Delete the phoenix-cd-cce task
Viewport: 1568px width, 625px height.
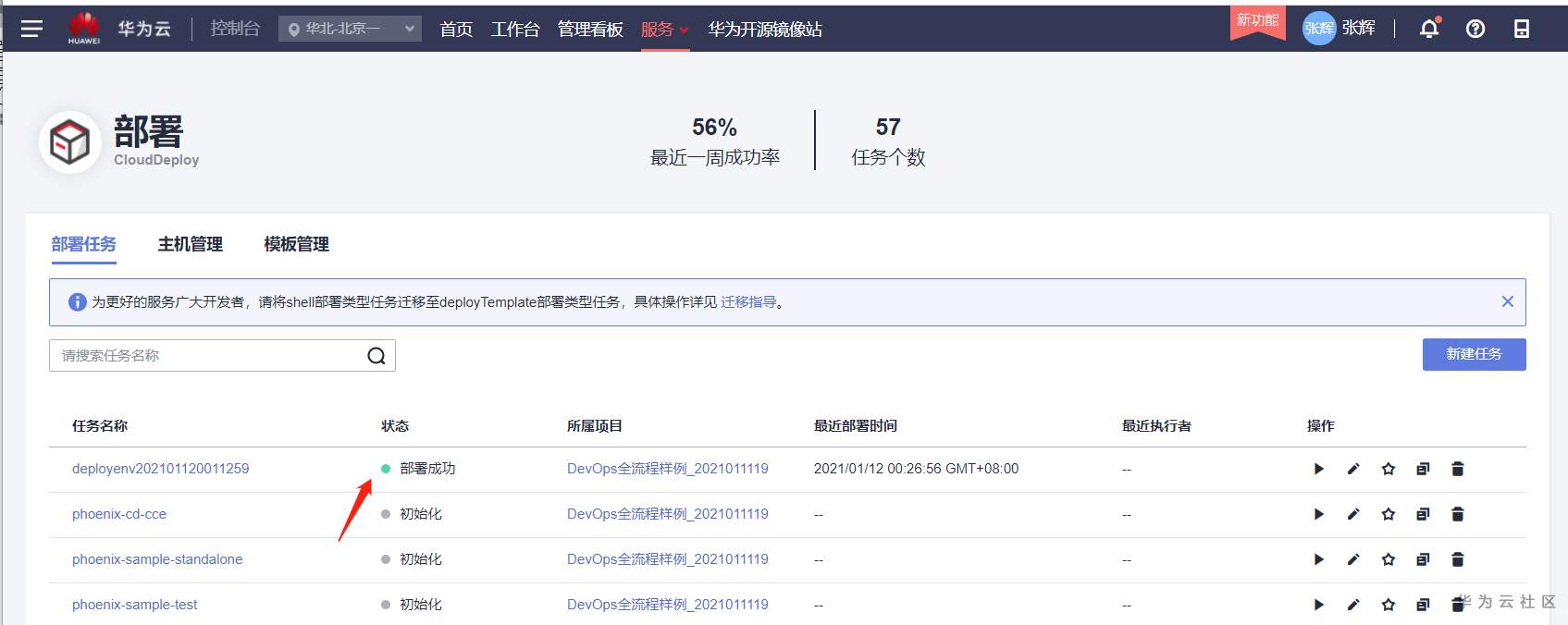click(x=1458, y=514)
